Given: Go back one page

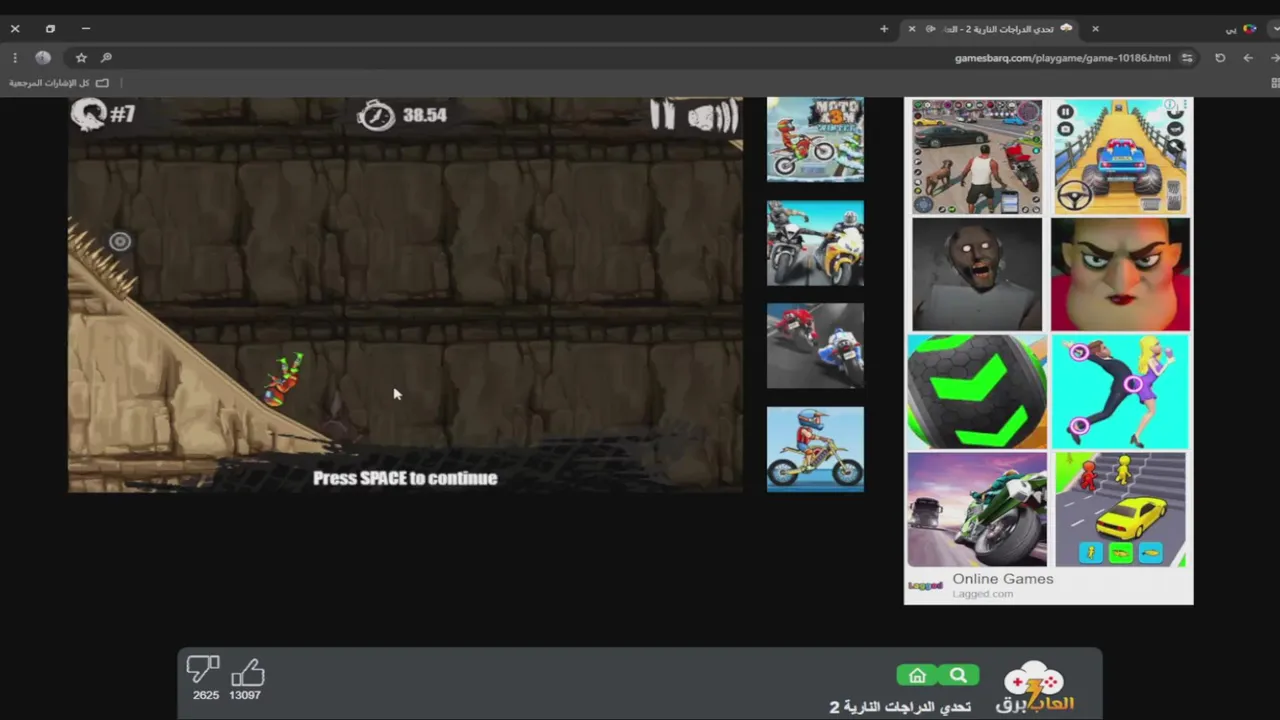Looking at the screenshot, I should point(1248,58).
